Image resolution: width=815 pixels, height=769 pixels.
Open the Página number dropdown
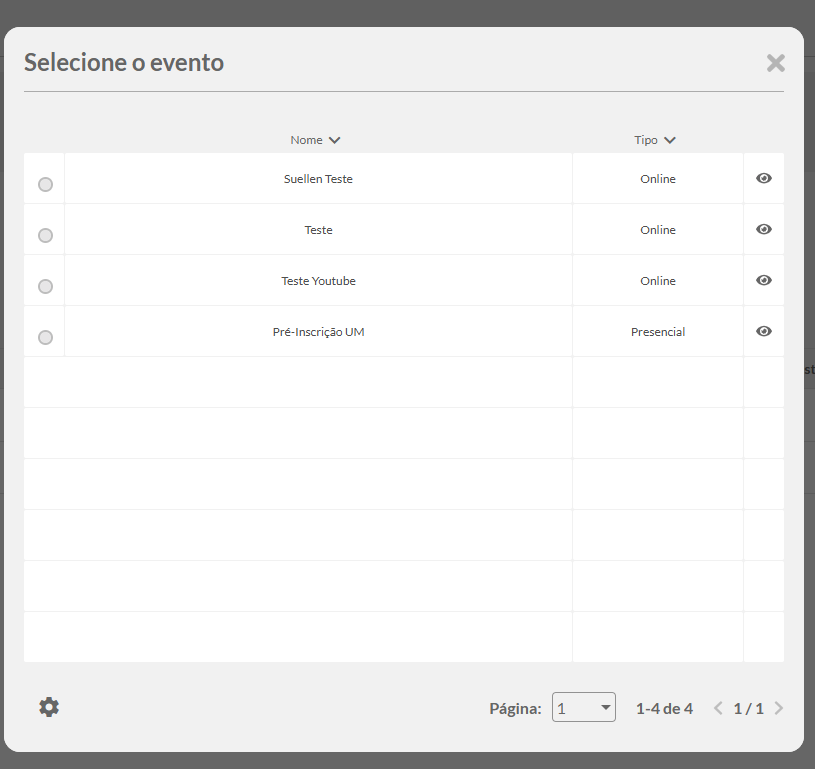584,707
